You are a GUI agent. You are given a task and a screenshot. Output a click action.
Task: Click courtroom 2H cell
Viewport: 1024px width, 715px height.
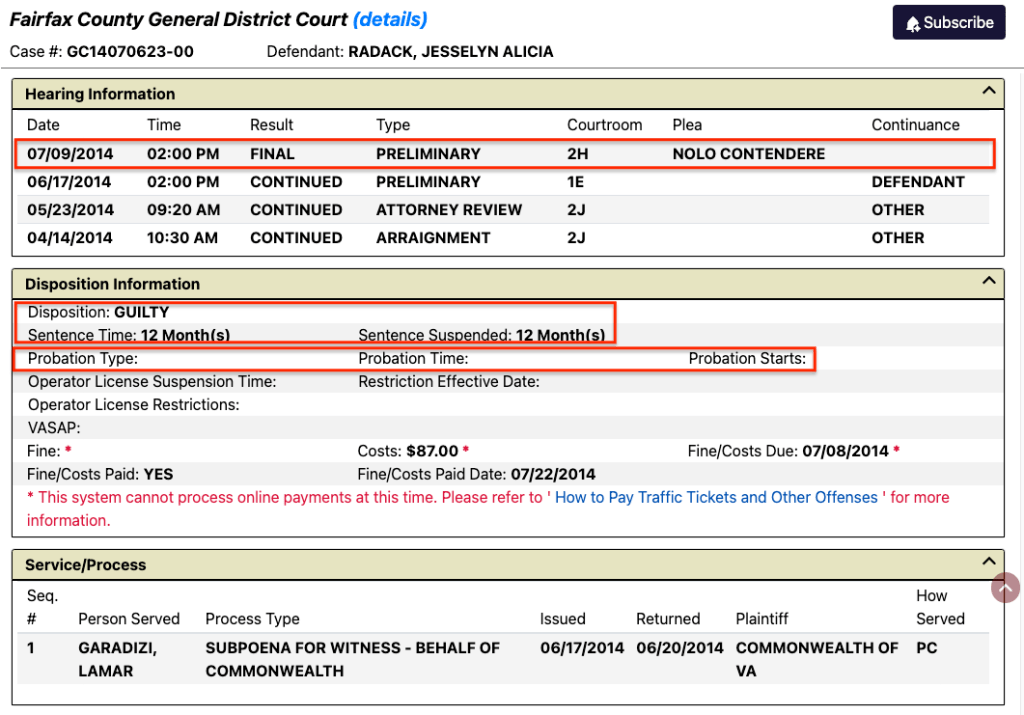tap(578, 154)
